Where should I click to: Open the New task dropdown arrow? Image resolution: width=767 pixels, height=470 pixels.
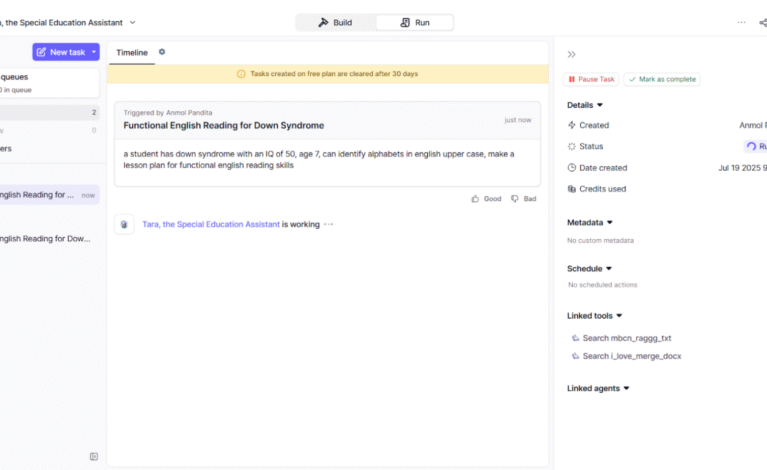tap(94, 52)
